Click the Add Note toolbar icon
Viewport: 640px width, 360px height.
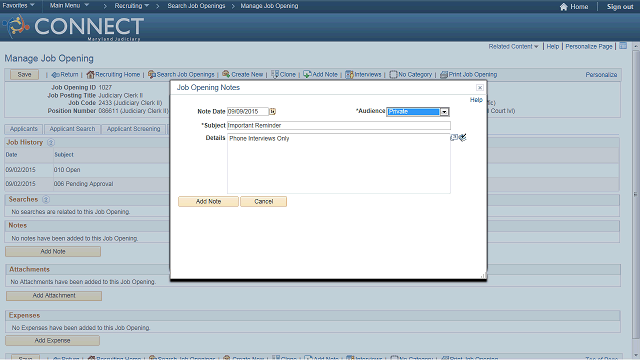[307, 74]
